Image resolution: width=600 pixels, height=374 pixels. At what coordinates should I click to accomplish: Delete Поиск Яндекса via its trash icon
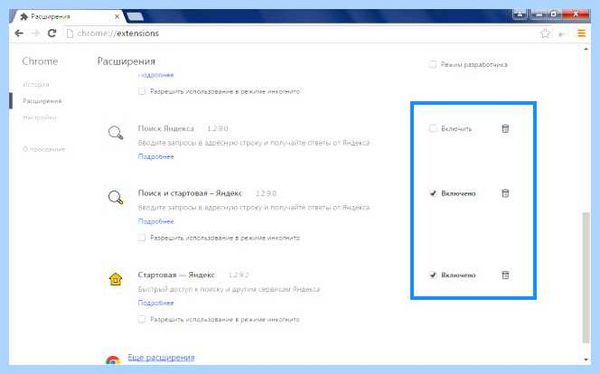505,129
